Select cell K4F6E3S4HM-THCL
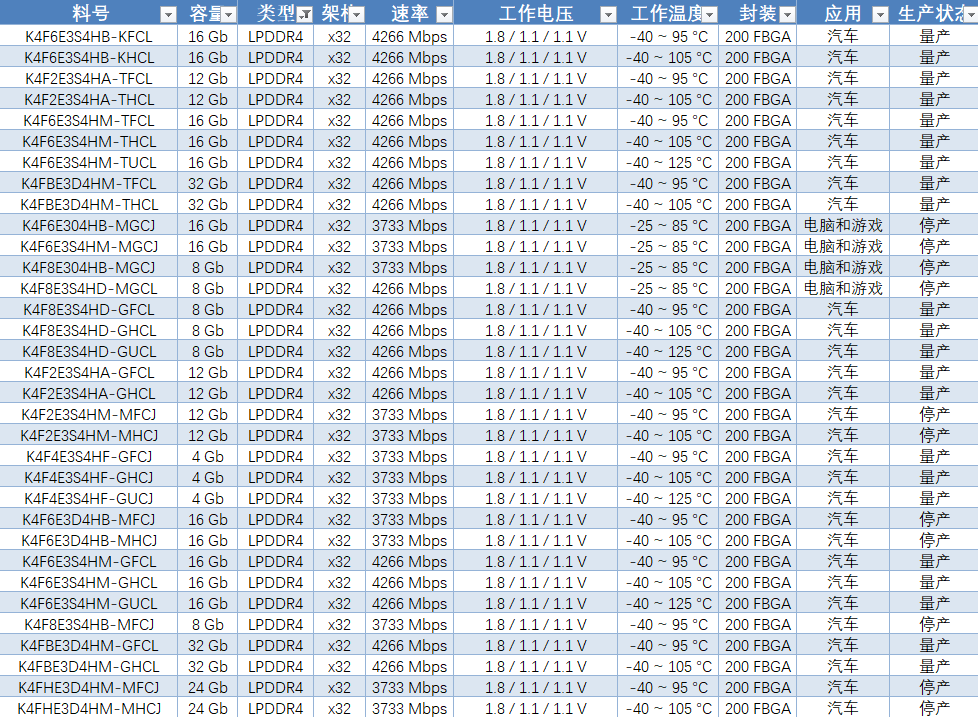This screenshot has width=978, height=717. click(x=89, y=142)
